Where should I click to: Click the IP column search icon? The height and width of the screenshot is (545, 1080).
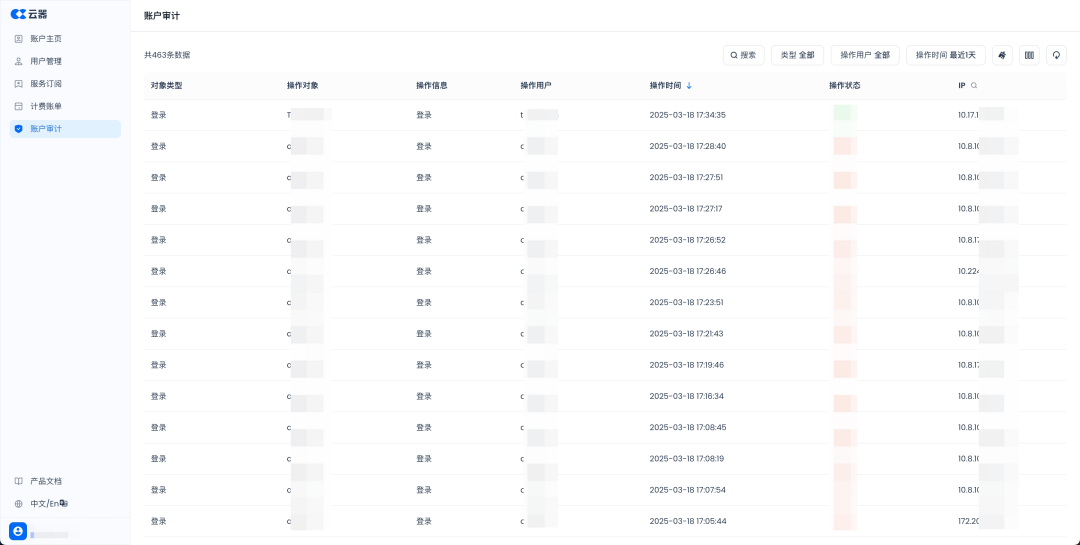click(x=974, y=86)
